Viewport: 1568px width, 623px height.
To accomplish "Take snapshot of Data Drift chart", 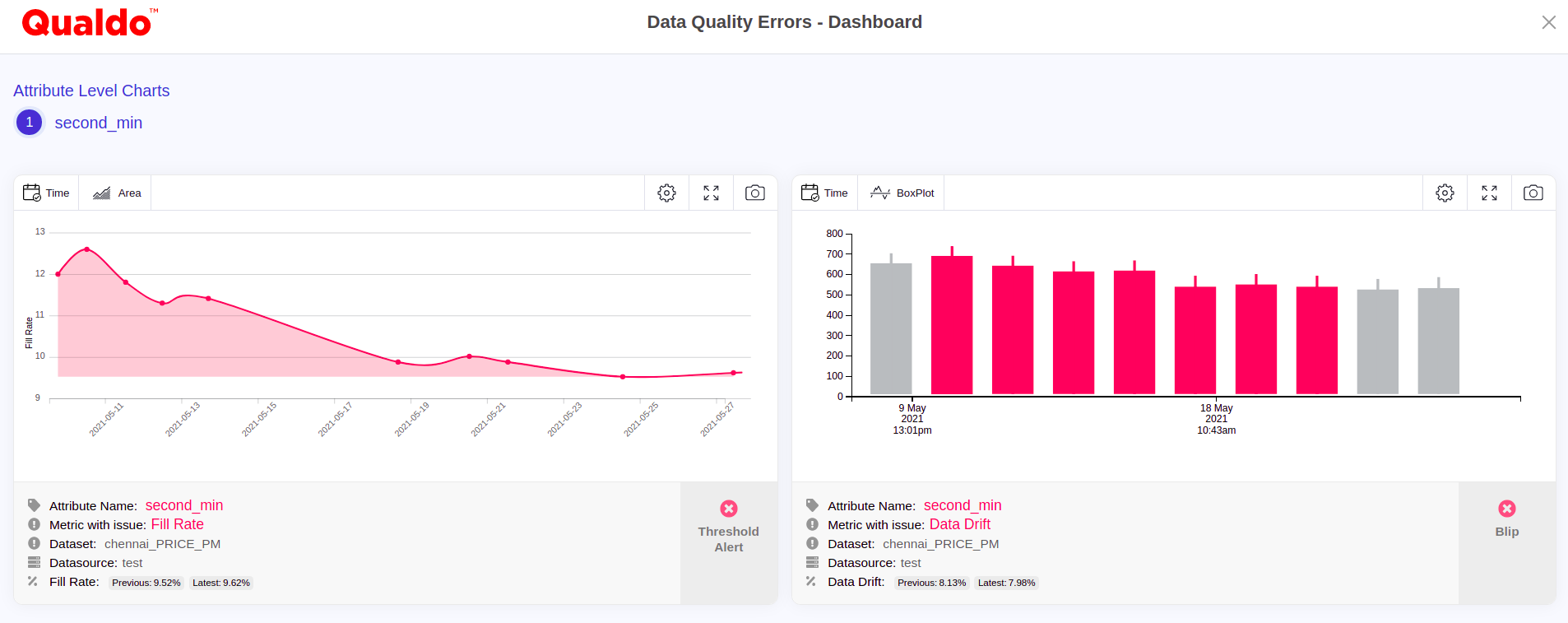I will (x=1533, y=193).
